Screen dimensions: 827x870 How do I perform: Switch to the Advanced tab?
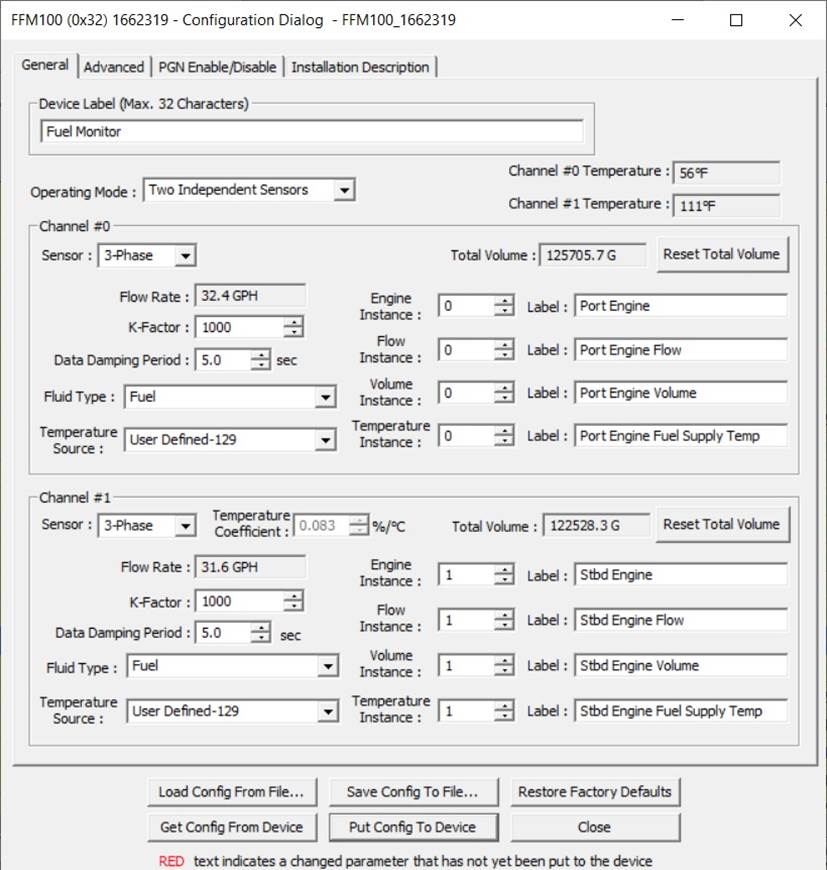113,67
